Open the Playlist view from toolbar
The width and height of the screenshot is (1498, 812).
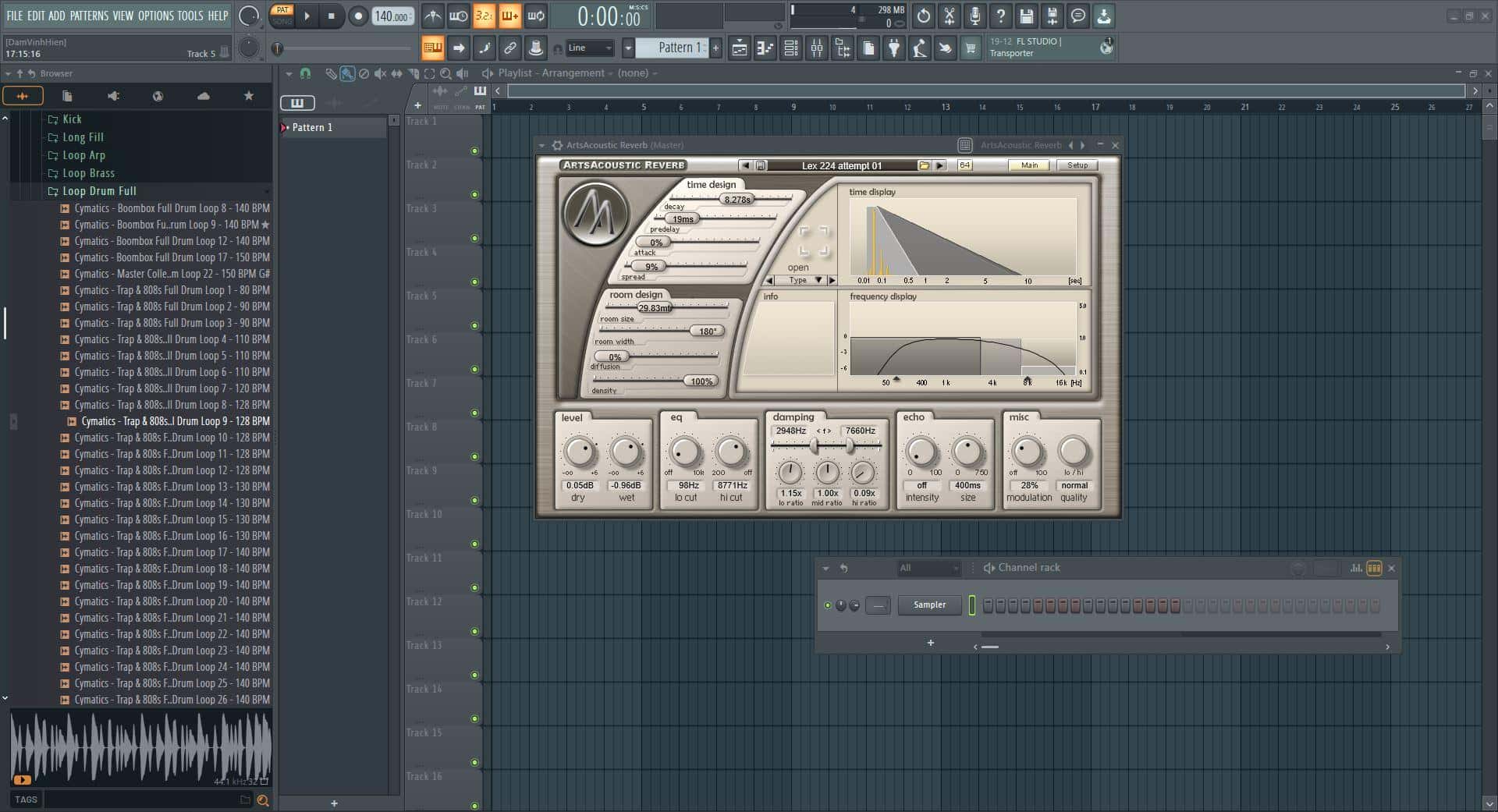739,48
